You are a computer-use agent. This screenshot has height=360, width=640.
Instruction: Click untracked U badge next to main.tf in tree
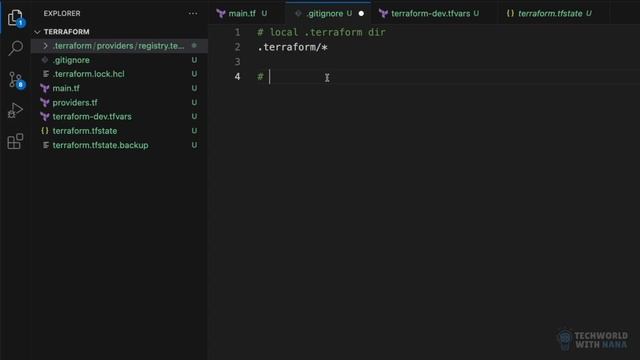[194, 88]
